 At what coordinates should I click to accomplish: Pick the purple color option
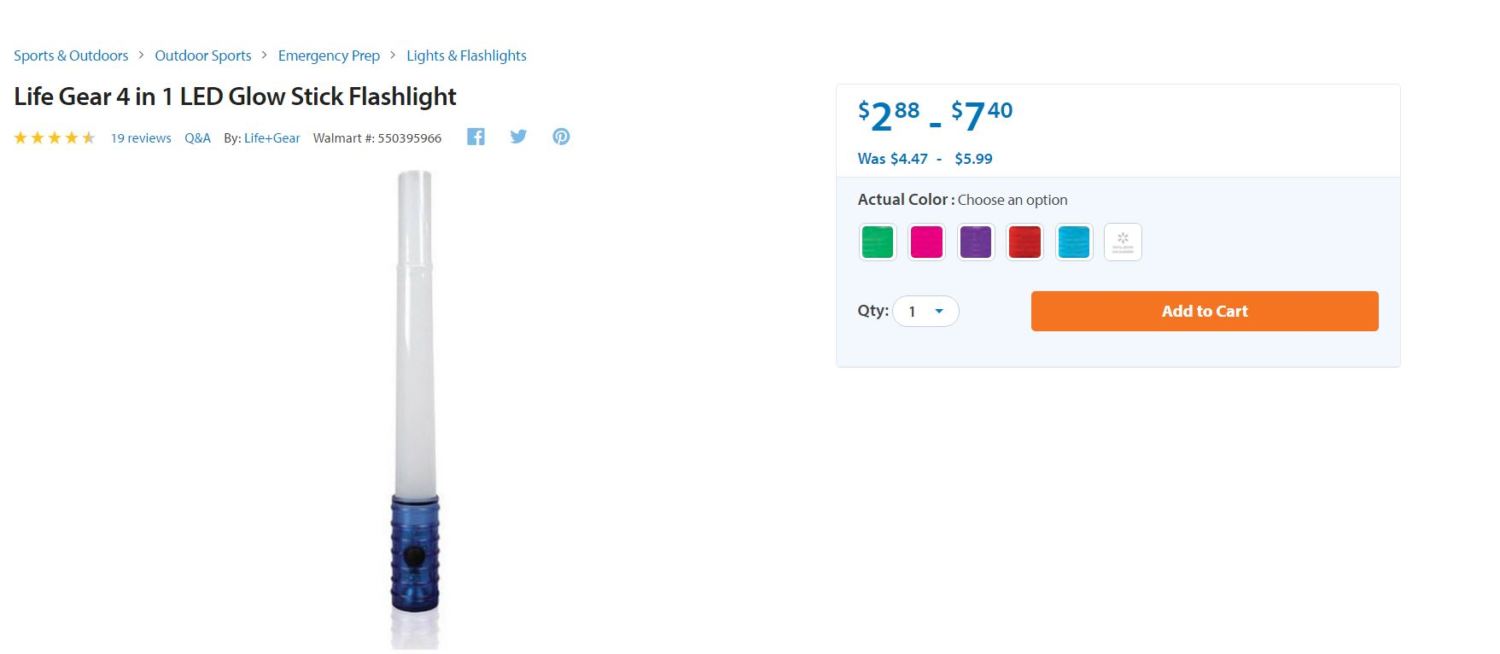pos(976,242)
